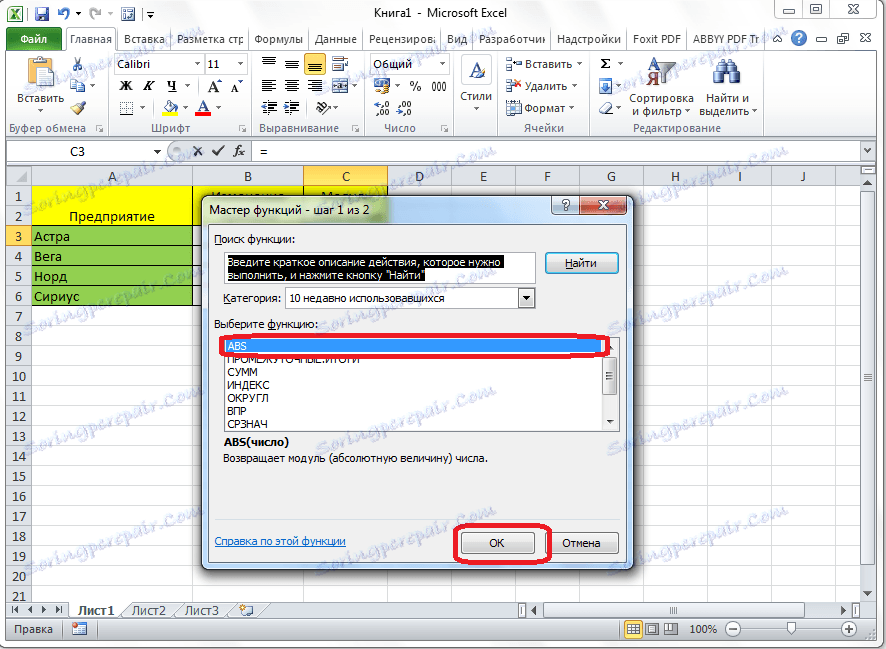This screenshot has width=886, height=649.
Task: Decrease font size with the small A icon
Action: [x=236, y=86]
